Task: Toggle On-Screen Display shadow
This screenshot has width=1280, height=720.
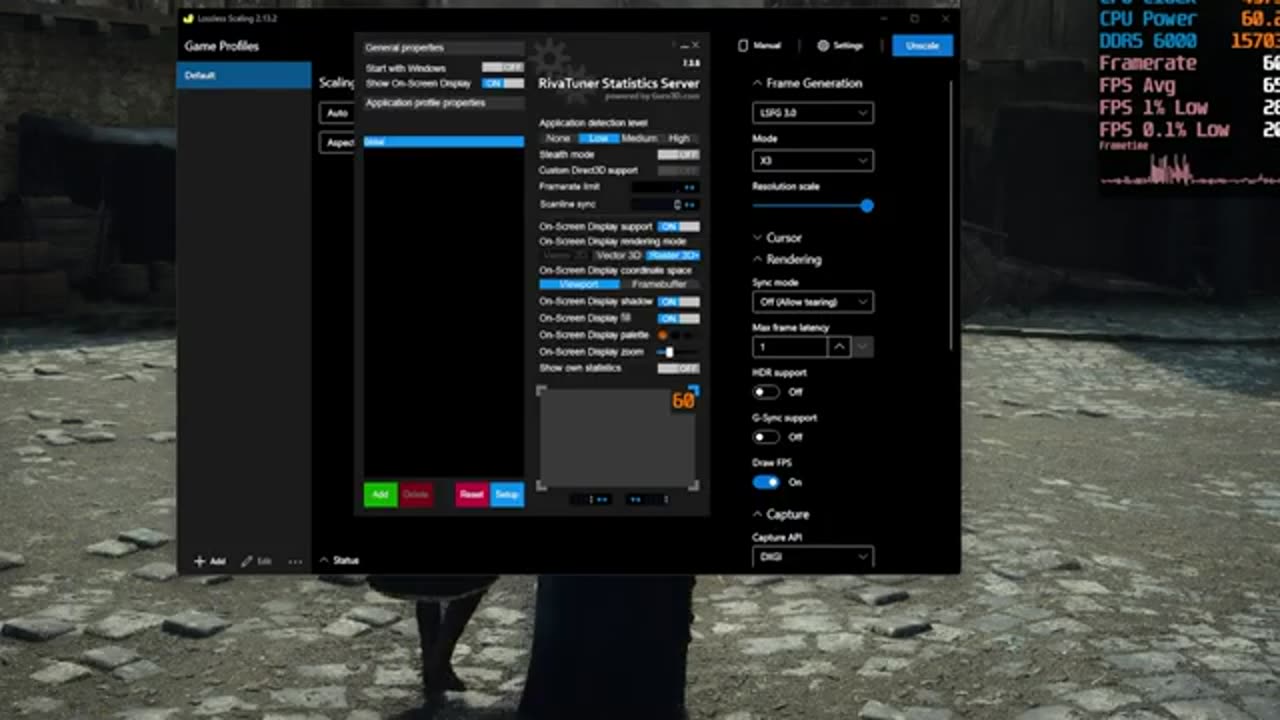Action: coord(678,301)
